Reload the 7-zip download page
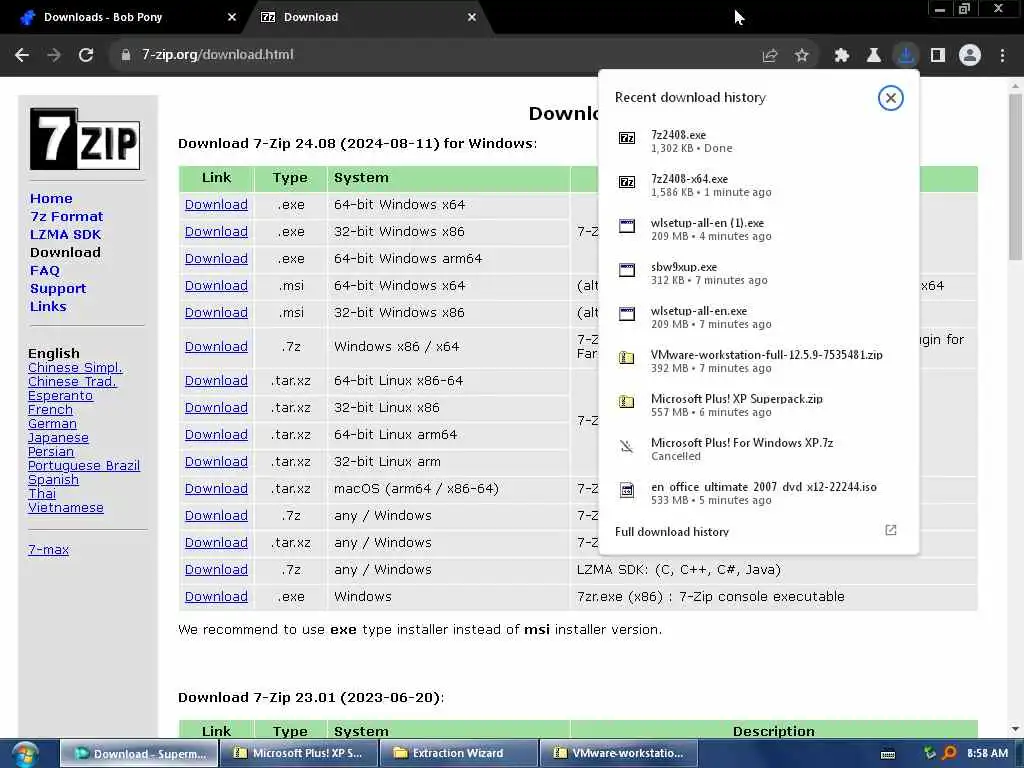Screen dimensions: 1024x768 click(86, 55)
